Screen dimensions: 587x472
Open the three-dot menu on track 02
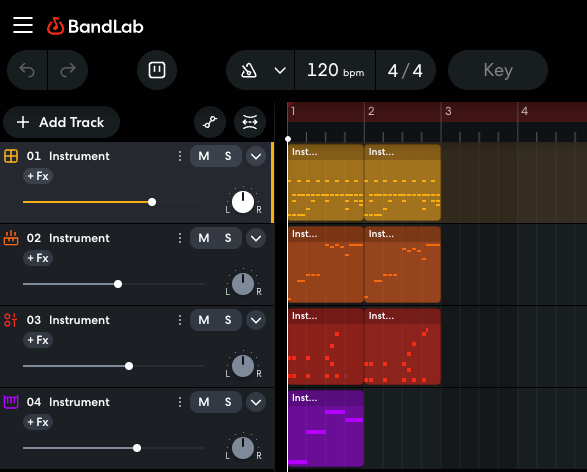pyautogui.click(x=180, y=238)
